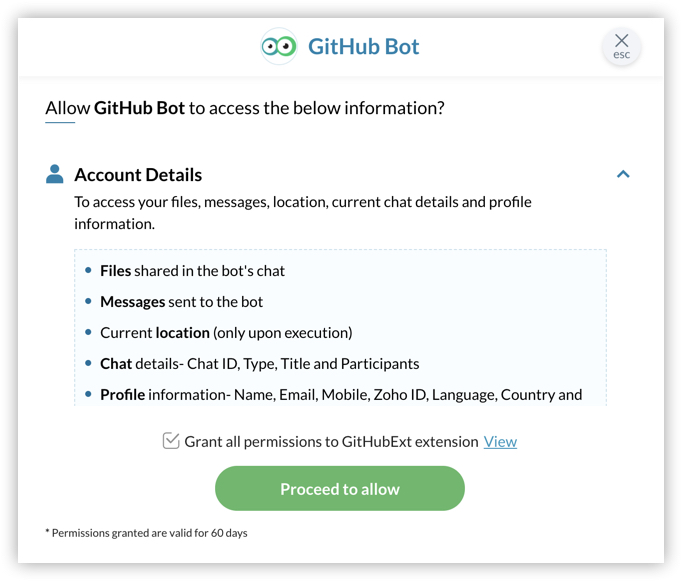Click the 'Allow GitHub Bot to access' heading
The width and height of the screenshot is (682, 581).
(245, 107)
